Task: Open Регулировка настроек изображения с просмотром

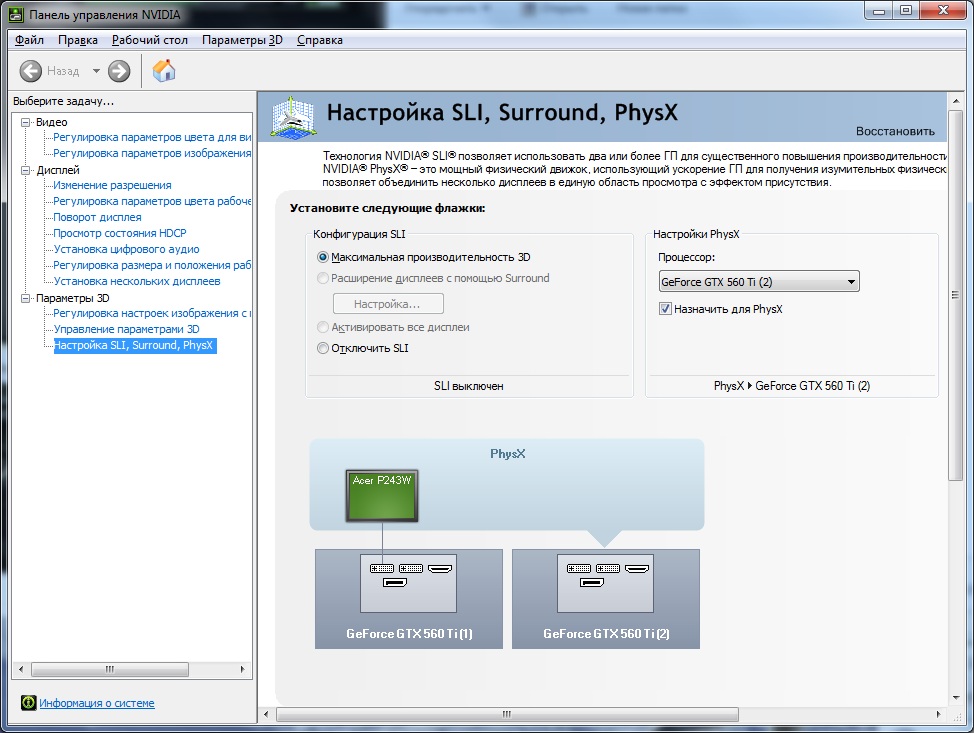Action: (x=152, y=313)
